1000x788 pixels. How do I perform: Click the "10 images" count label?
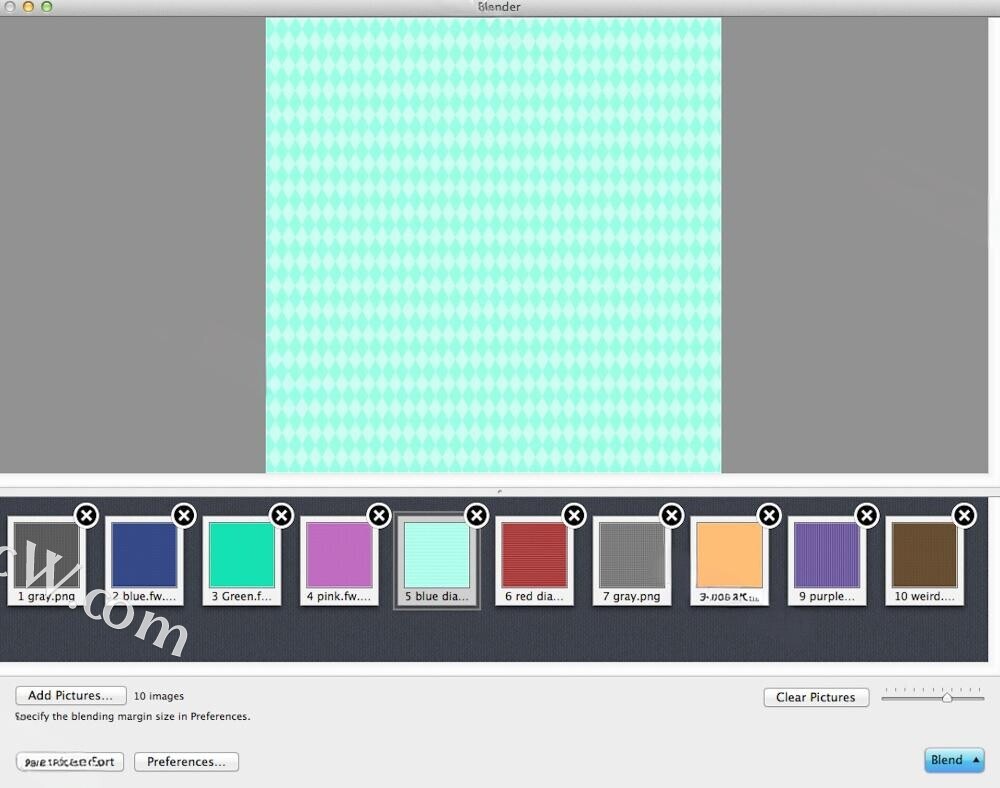coord(159,696)
